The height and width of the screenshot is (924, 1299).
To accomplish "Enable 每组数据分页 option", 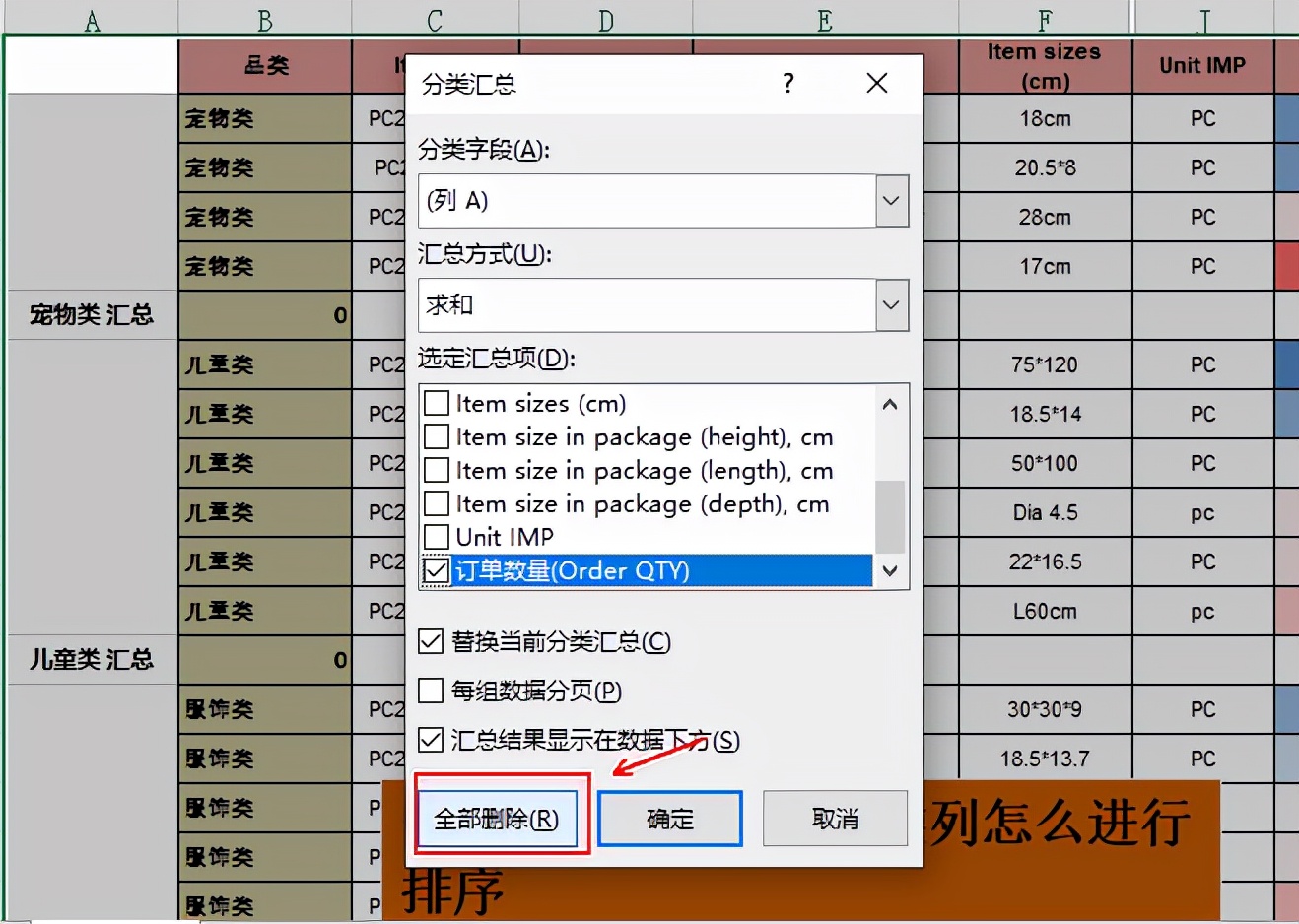I will coord(431,691).
